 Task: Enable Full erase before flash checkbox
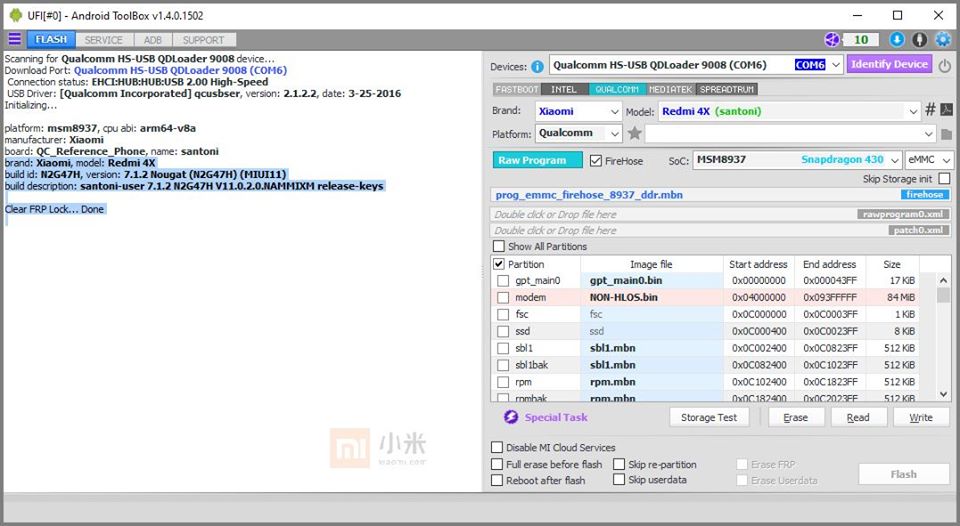pos(497,464)
